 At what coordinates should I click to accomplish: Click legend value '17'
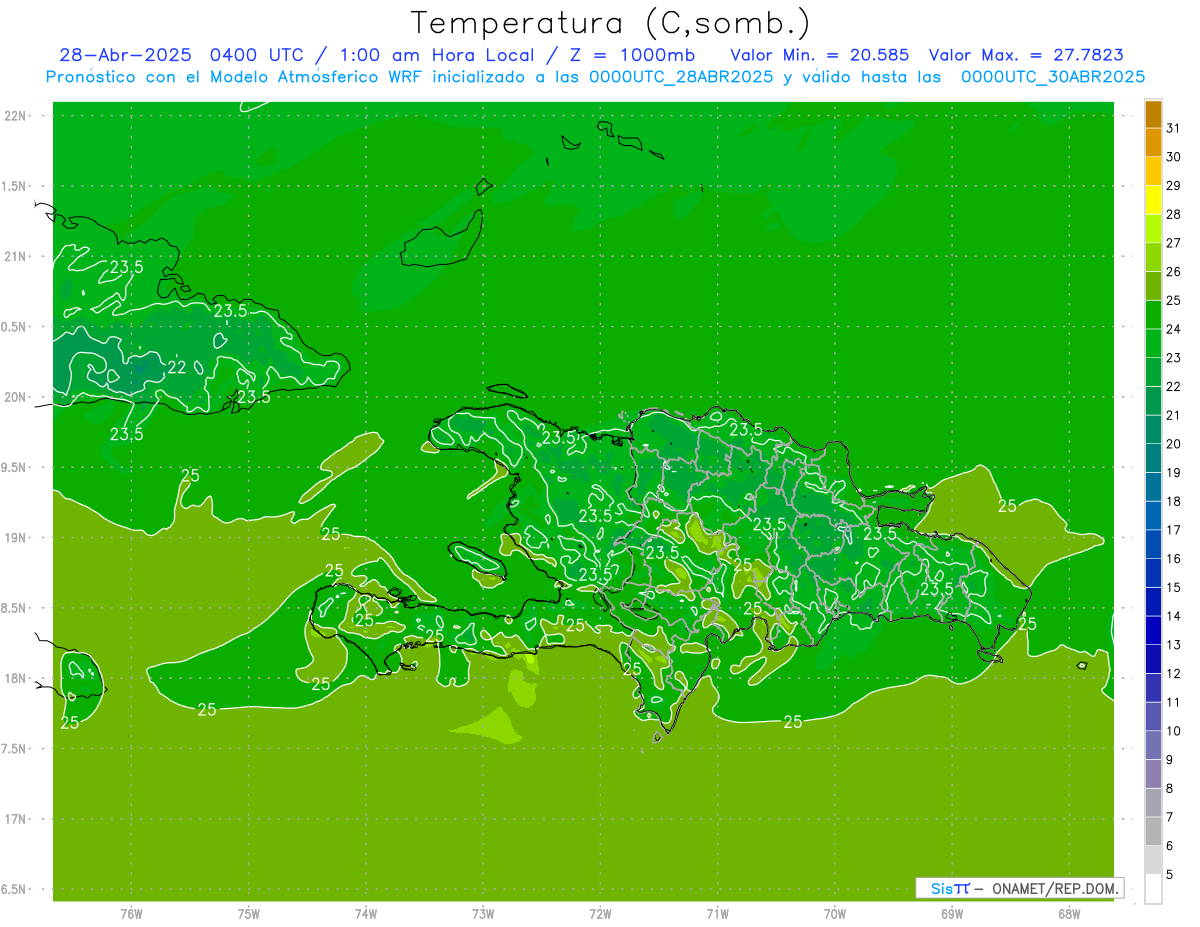1174,530
